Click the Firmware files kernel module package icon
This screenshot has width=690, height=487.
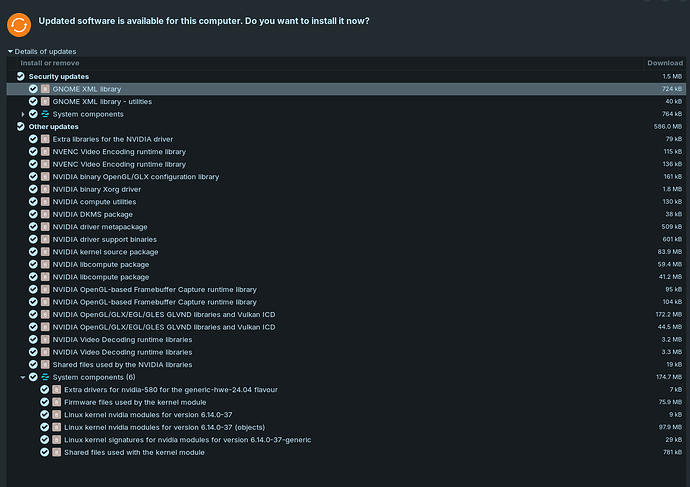point(56,402)
